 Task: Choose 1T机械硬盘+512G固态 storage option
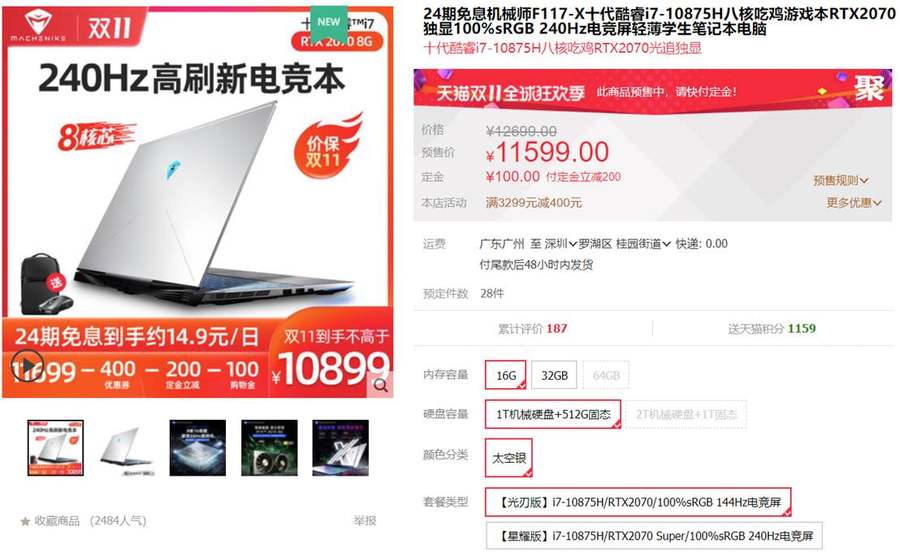click(553, 414)
